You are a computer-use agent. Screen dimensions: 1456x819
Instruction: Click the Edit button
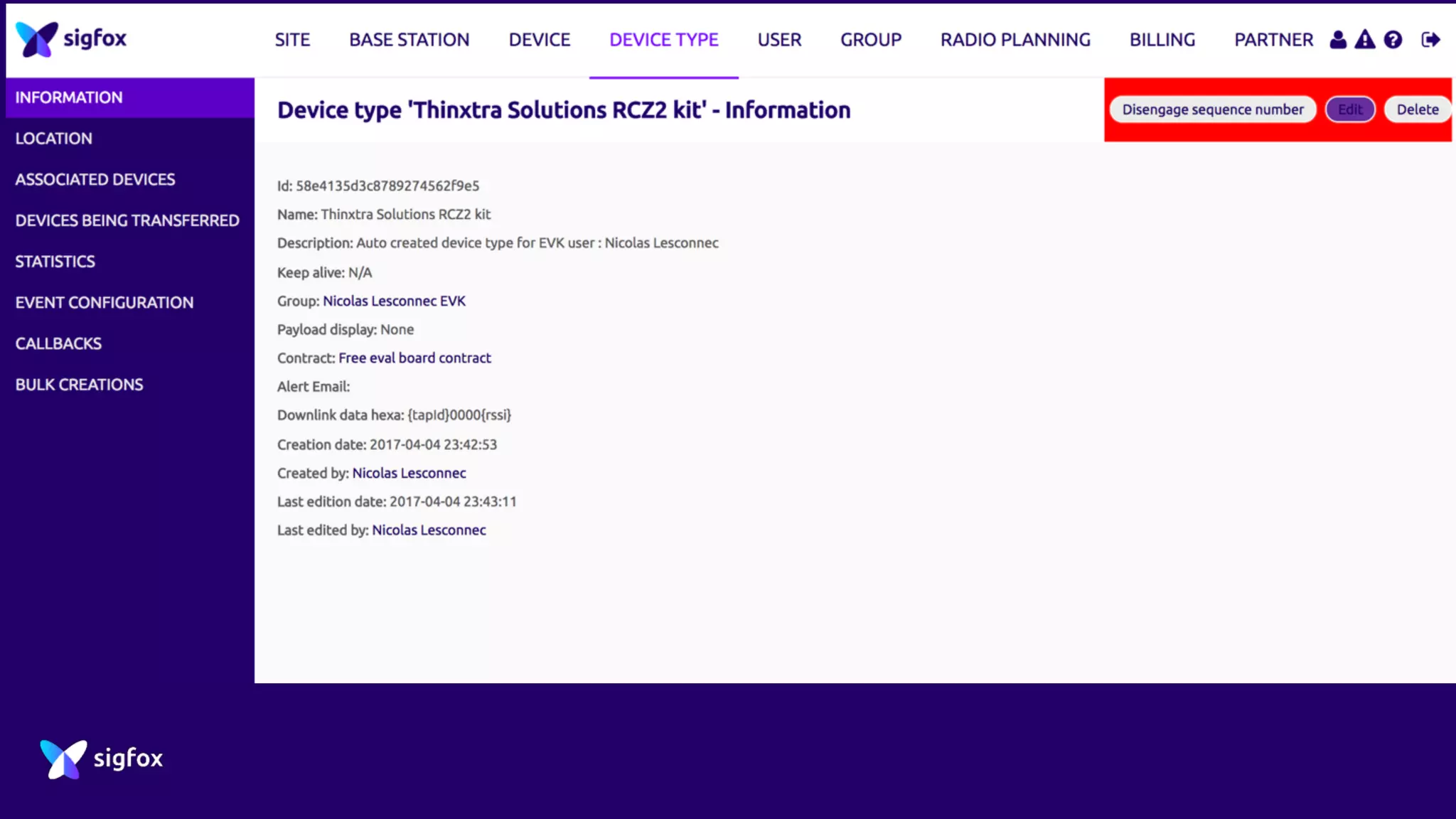[1349, 109]
